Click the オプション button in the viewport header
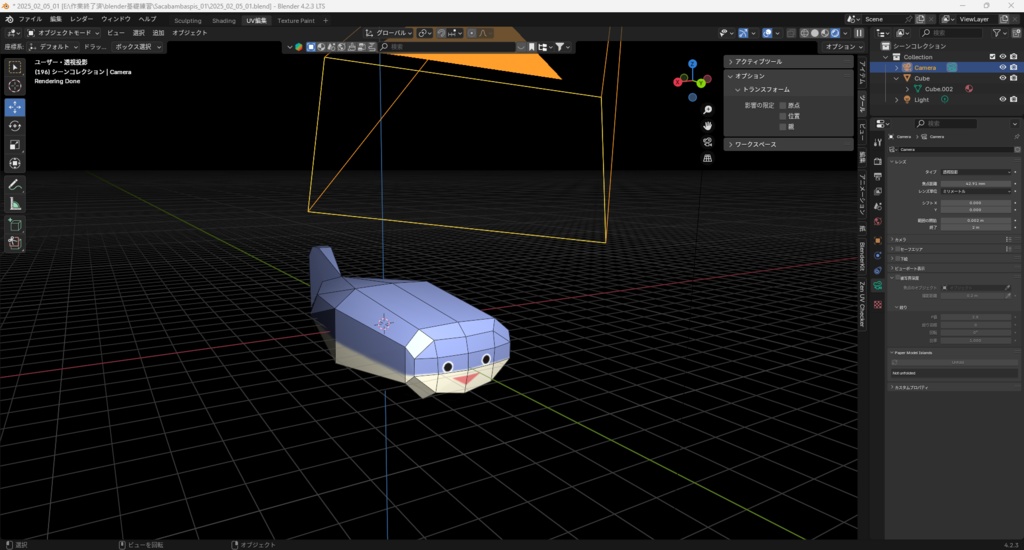 840,47
